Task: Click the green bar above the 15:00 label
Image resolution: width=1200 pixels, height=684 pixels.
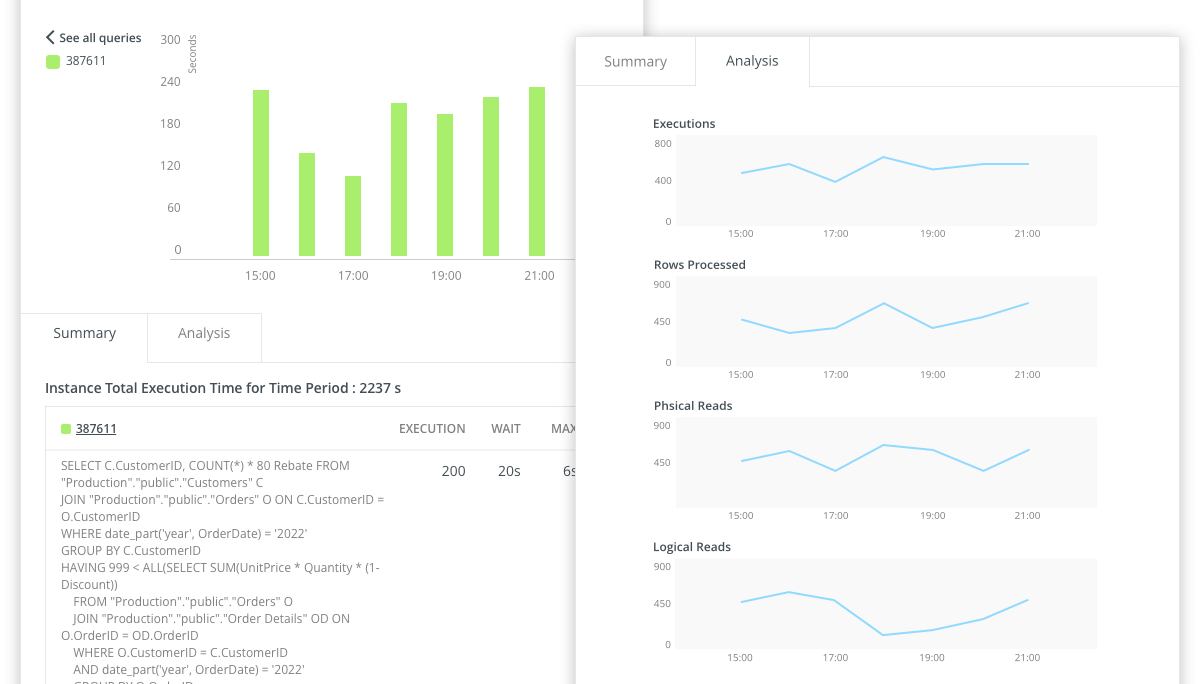Action: click(x=260, y=170)
